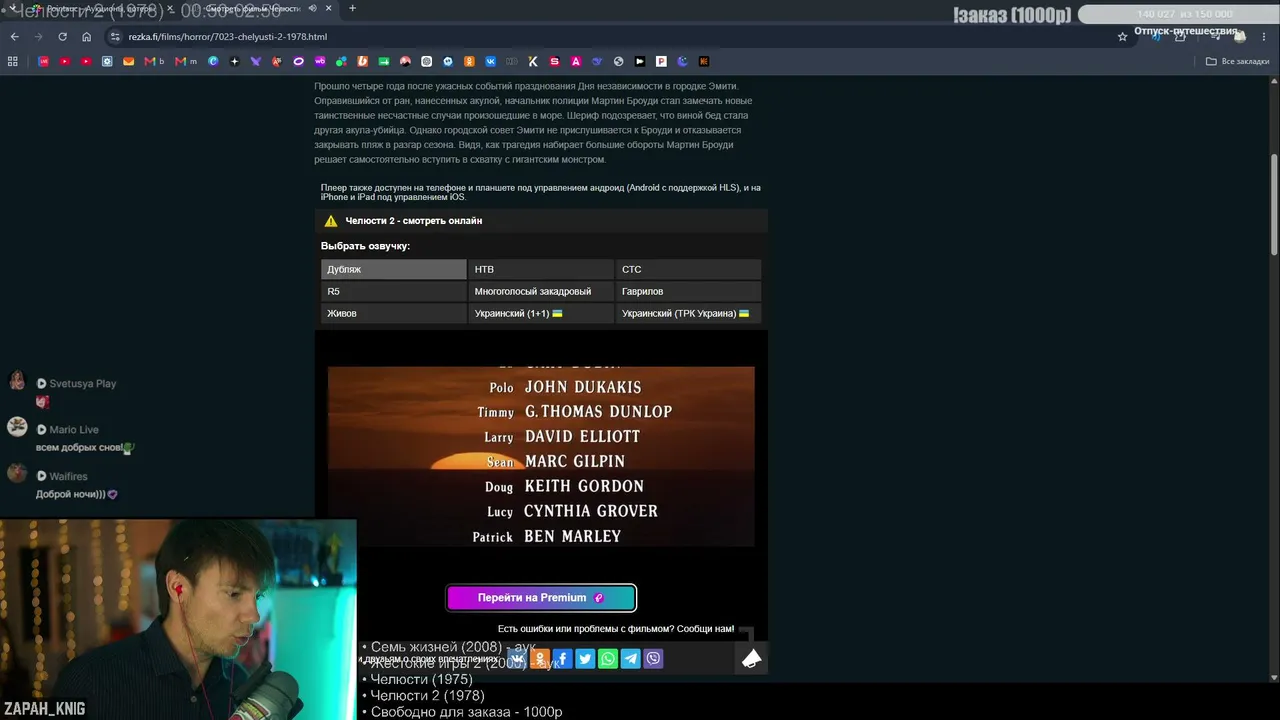Open a new browser tab
The height and width of the screenshot is (720, 1280).
pyautogui.click(x=352, y=9)
